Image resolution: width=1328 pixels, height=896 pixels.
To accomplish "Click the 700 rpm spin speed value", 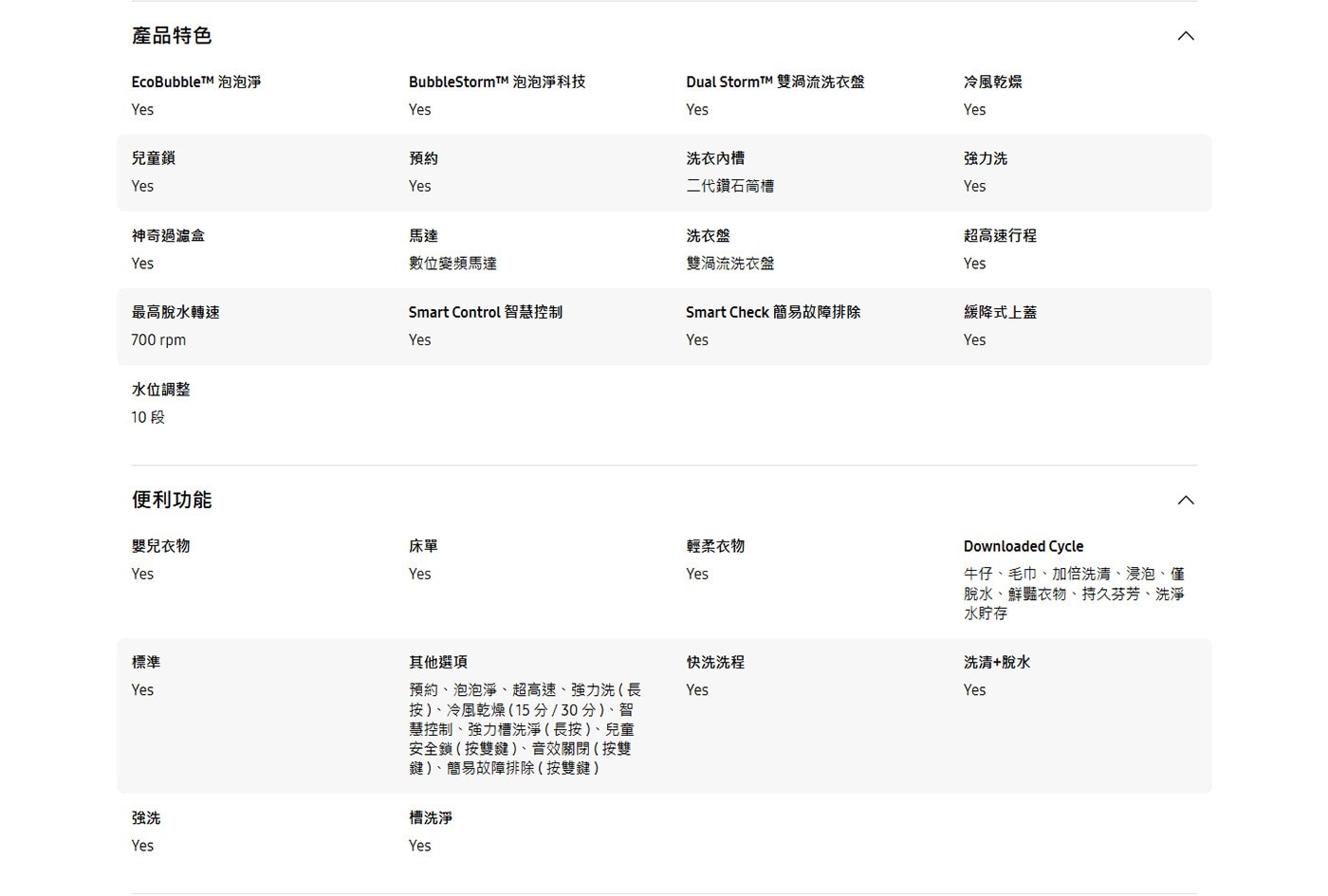I will coord(158,340).
